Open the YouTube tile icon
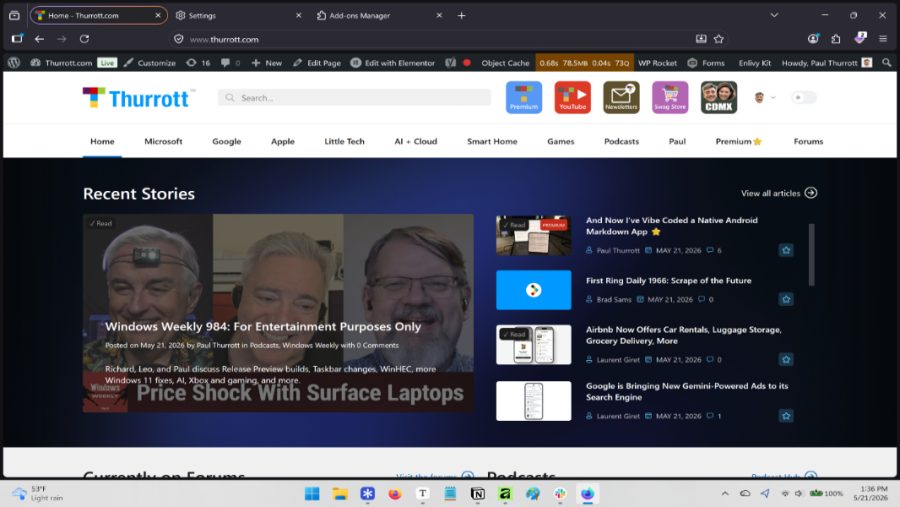The width and height of the screenshot is (900, 507). coord(572,97)
